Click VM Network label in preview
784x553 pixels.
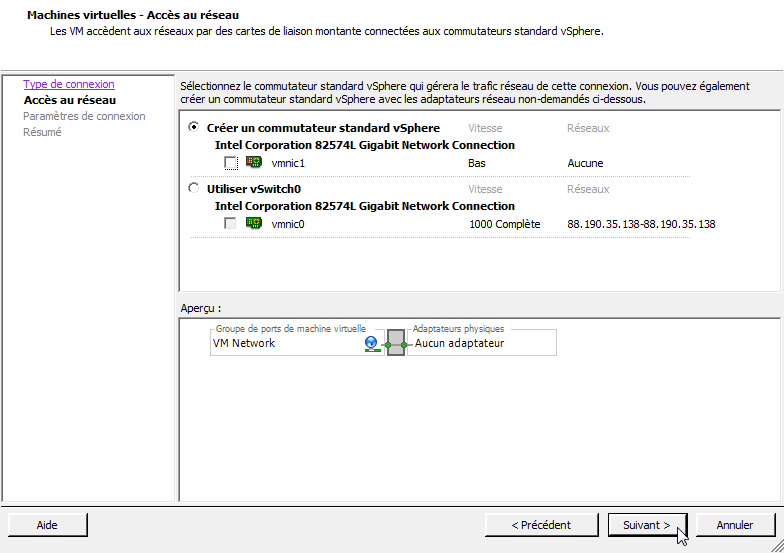[244, 343]
